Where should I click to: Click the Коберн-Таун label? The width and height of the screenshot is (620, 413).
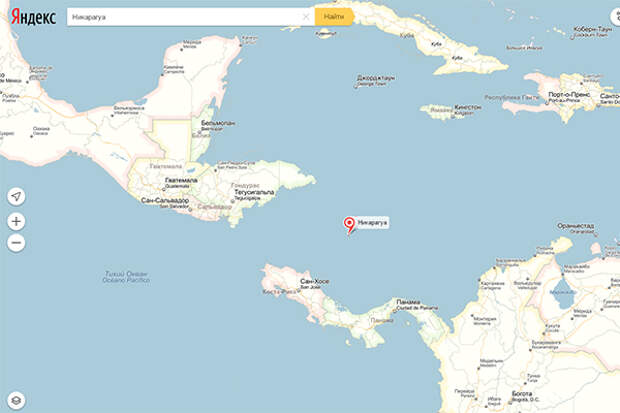coord(593,29)
